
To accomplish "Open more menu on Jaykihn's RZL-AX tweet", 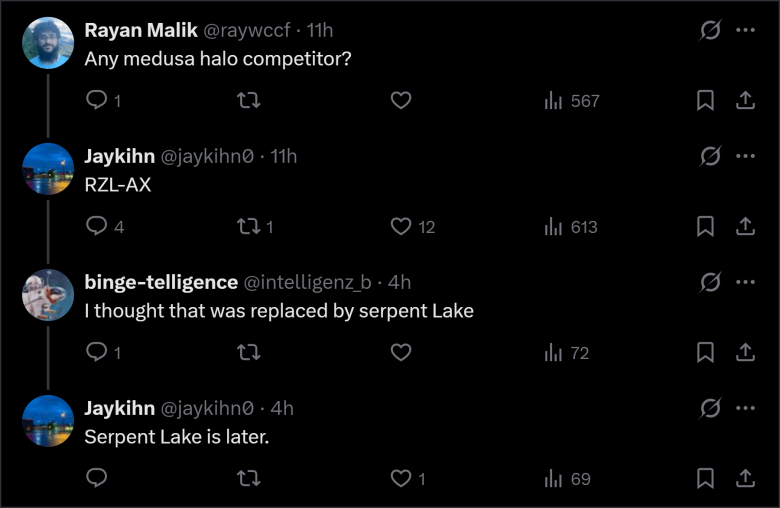I will click(745, 156).
